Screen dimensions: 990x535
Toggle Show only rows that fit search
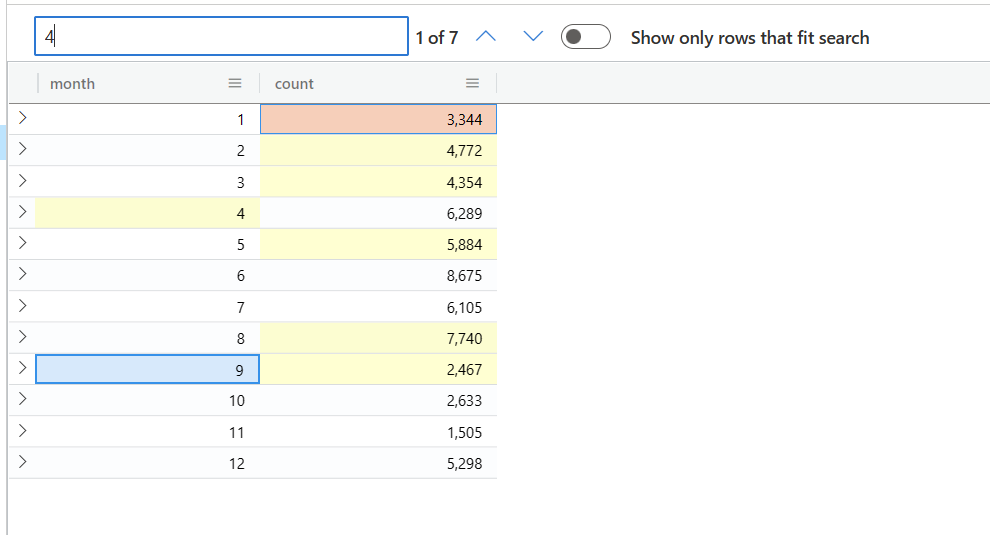(585, 37)
